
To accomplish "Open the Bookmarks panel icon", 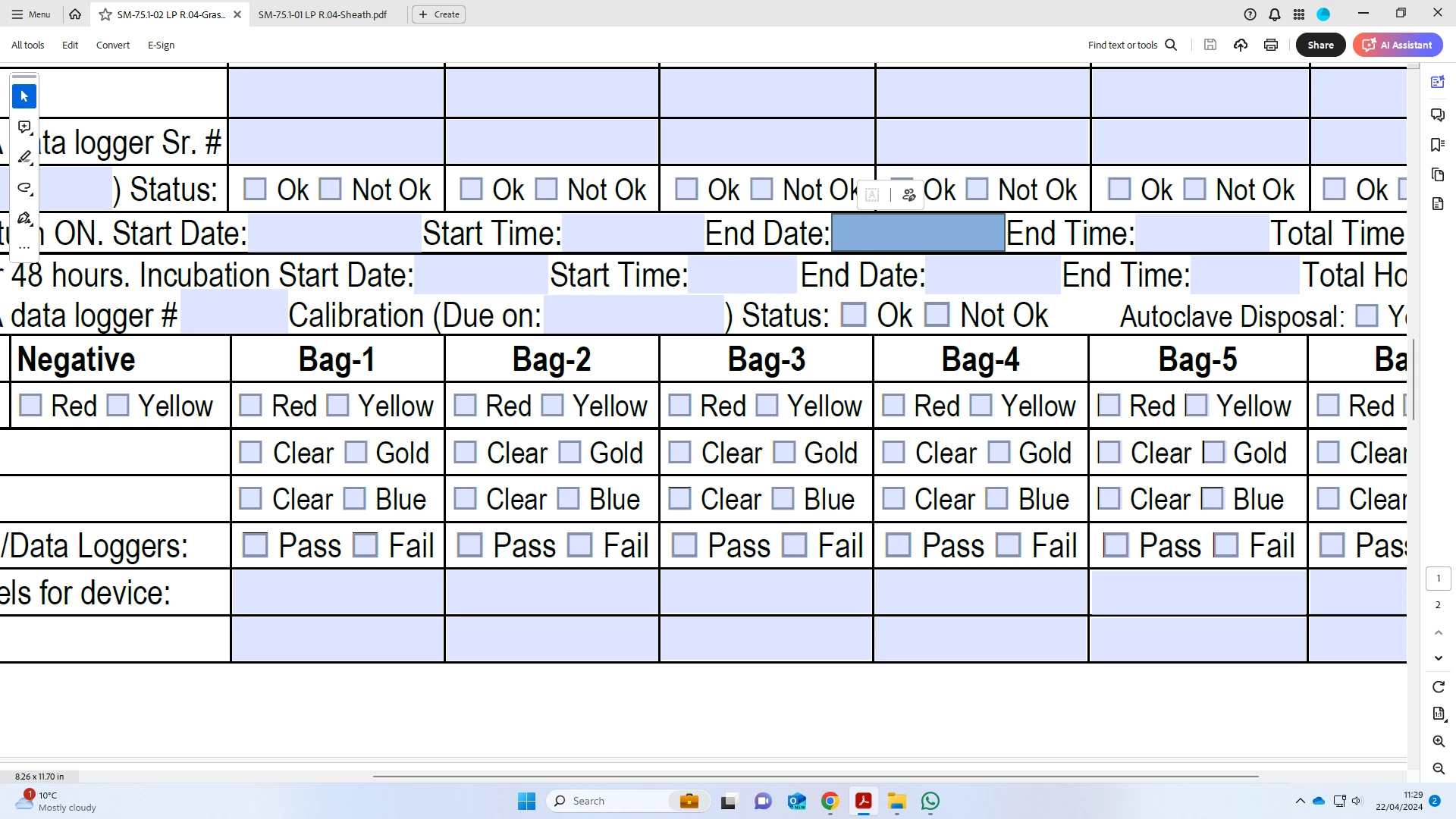I will 1437,145.
